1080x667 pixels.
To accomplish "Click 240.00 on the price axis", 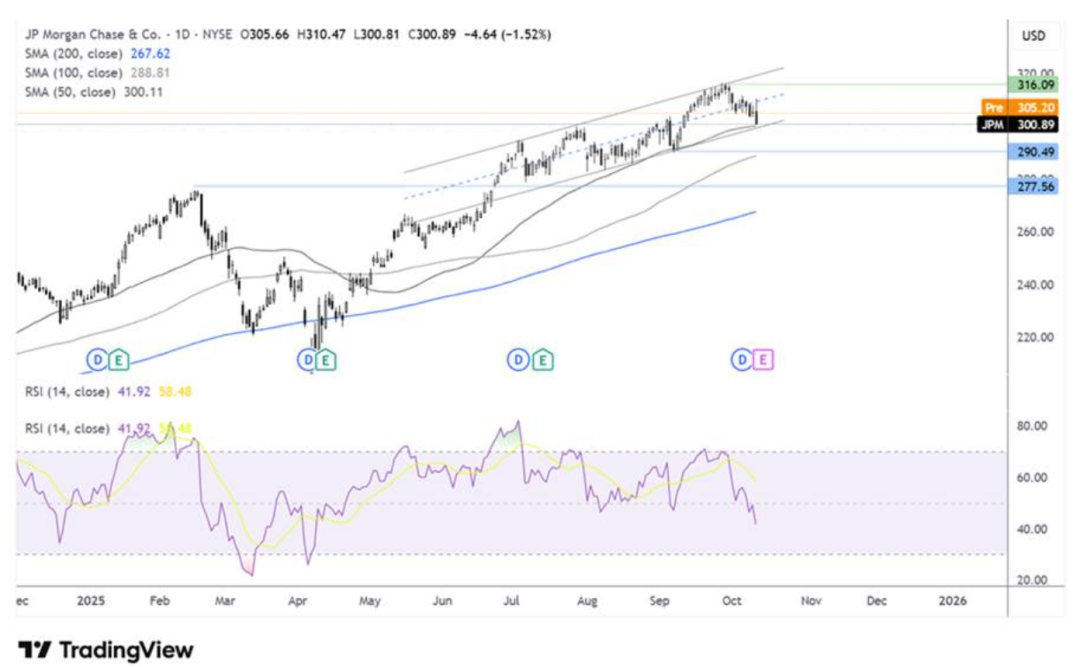I will coord(1035,285).
